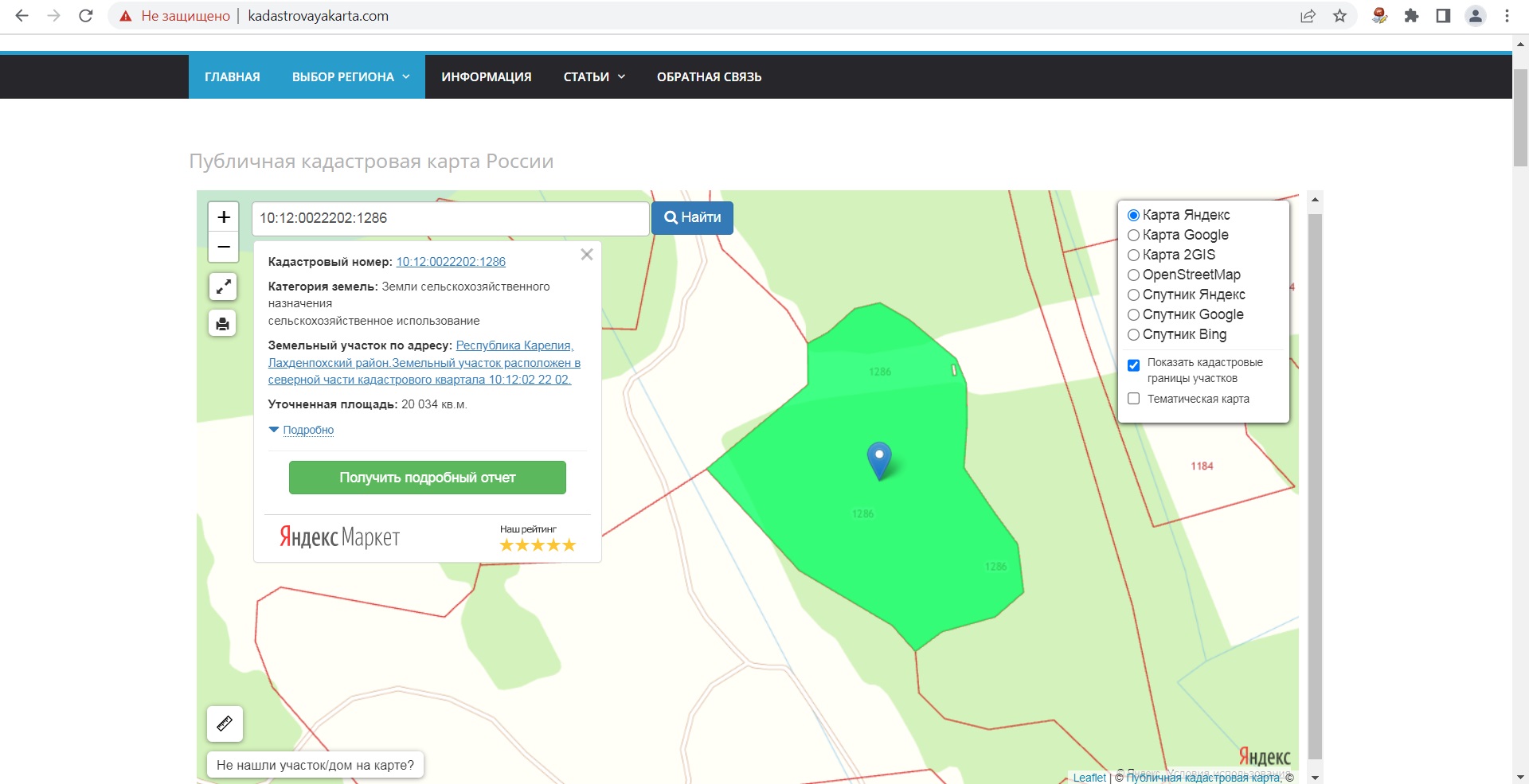Click Публичная кадастровая карта России heading
Screen dimensions: 1529x784
[x=371, y=161]
